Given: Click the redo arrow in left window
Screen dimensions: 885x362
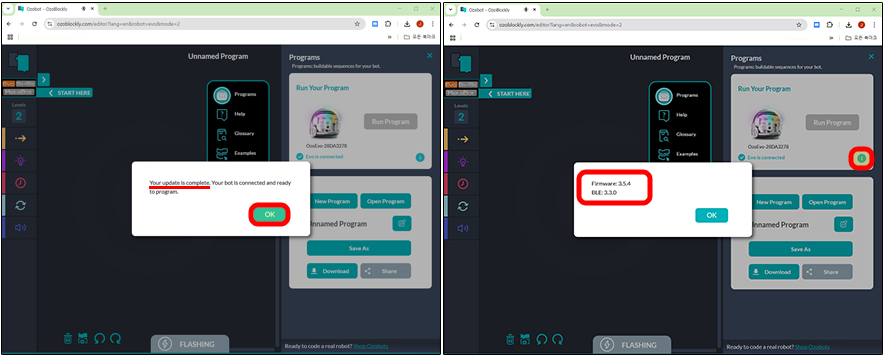Looking at the screenshot, I should 116,338.
